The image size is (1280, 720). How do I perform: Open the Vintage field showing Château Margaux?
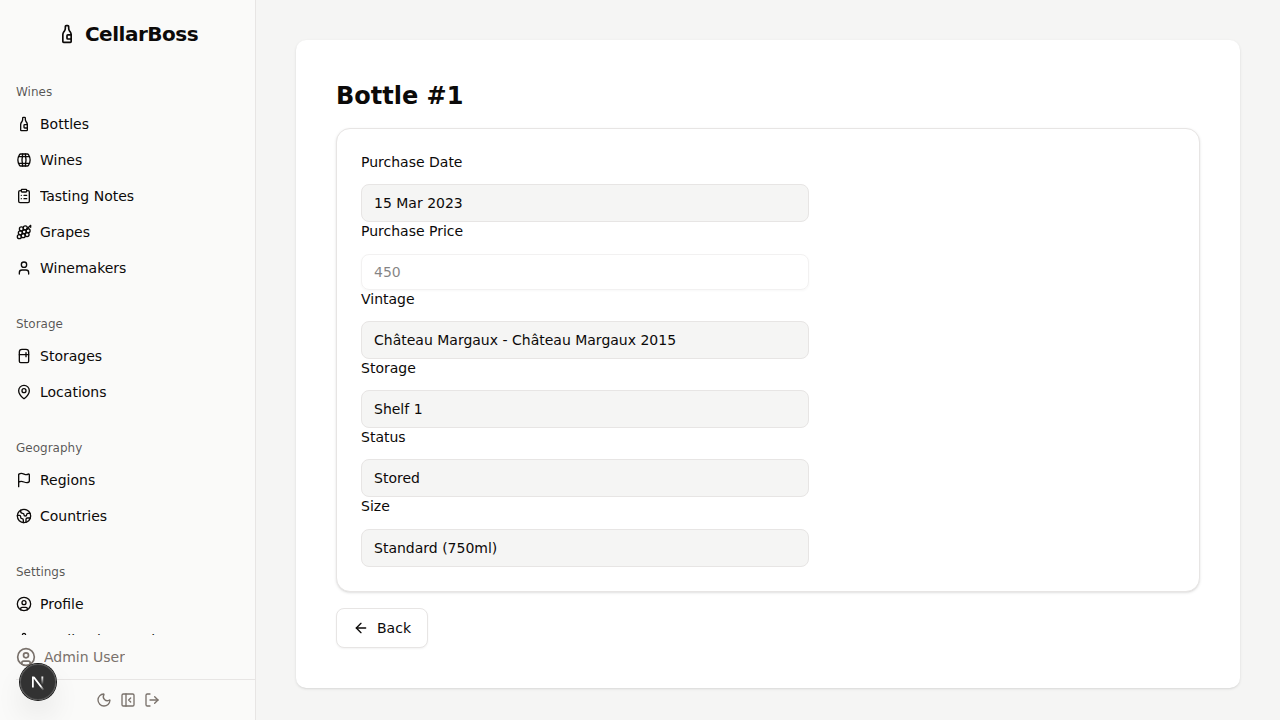(584, 340)
